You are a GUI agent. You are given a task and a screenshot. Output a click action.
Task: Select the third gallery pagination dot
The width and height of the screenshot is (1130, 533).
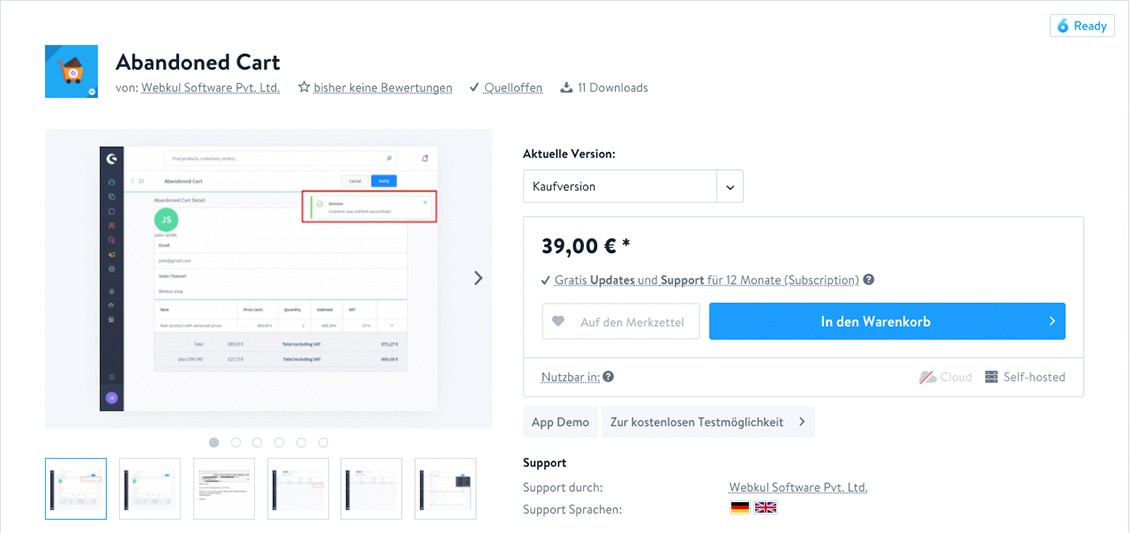click(x=257, y=442)
